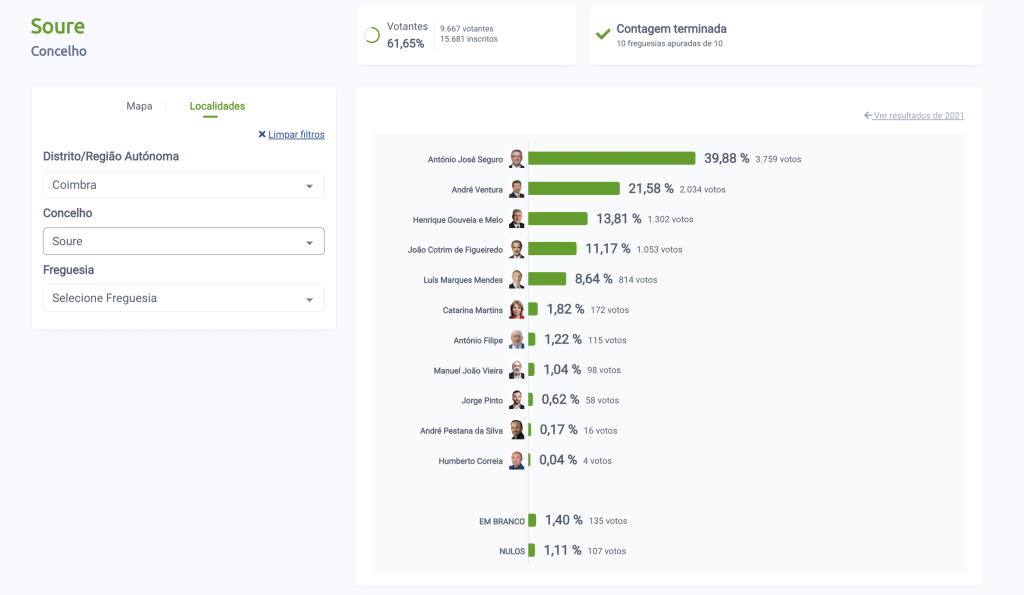This screenshot has width=1024, height=595.
Task: Expand the Concelho dropdown showing Soure
Action: click(184, 241)
